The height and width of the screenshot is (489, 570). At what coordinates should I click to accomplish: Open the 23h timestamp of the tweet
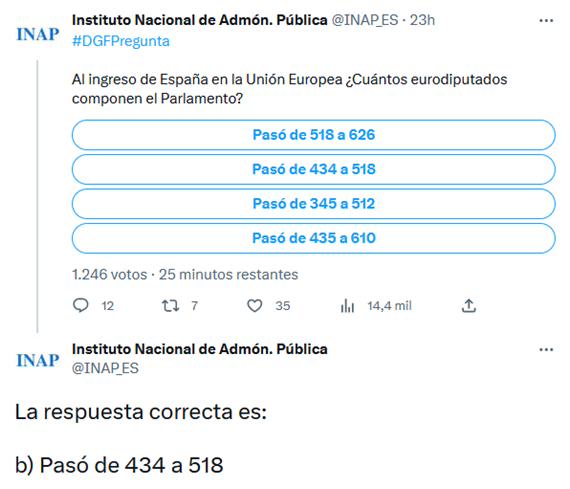coord(422,20)
